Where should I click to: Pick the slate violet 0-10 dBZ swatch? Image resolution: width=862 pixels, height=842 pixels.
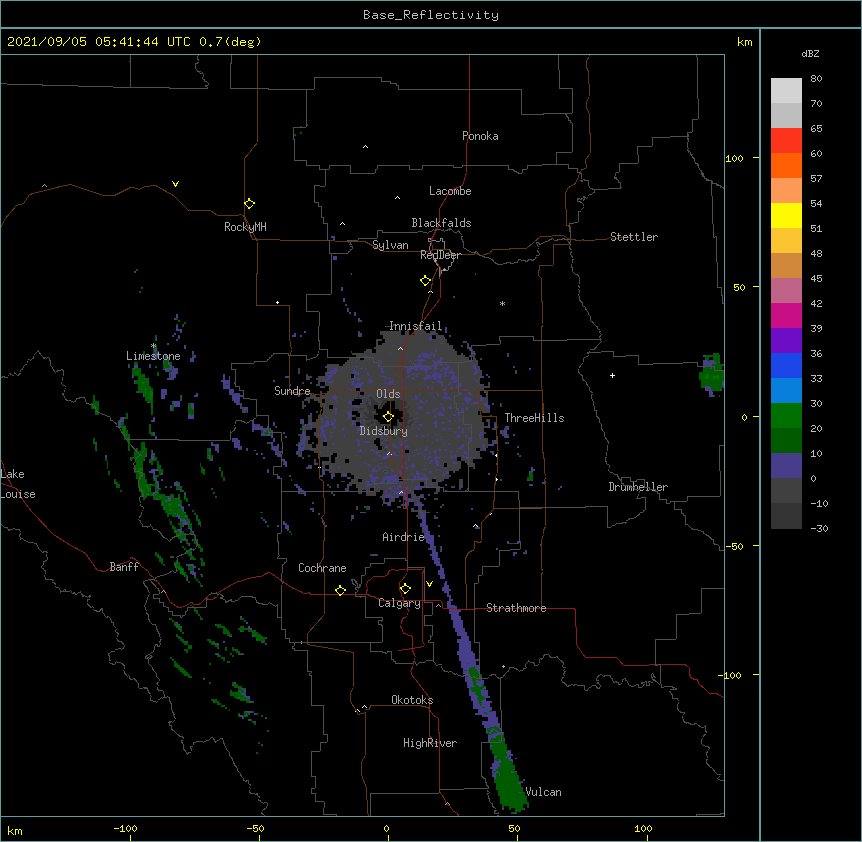(x=786, y=466)
